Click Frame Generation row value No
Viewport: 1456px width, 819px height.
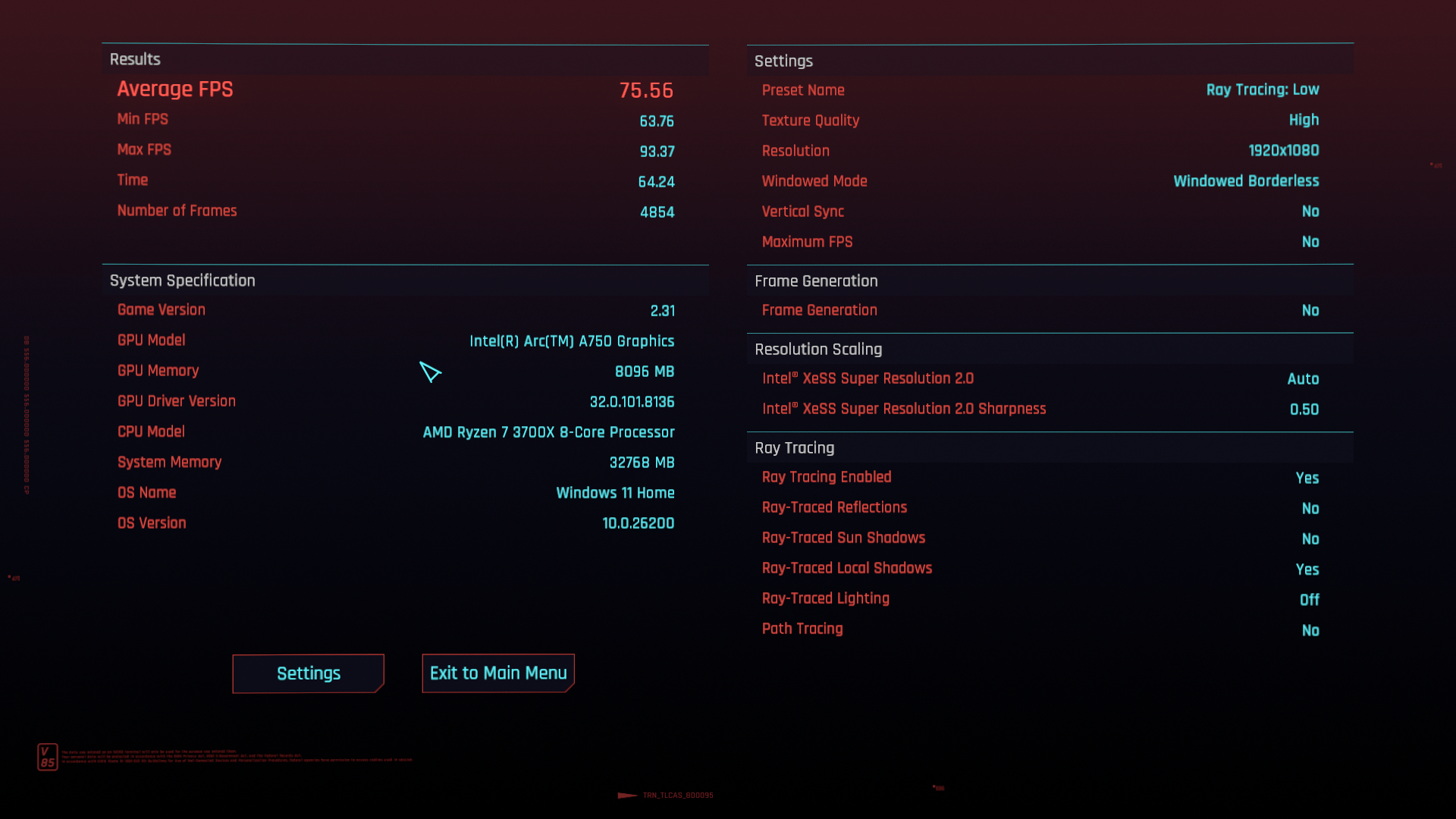(1310, 311)
